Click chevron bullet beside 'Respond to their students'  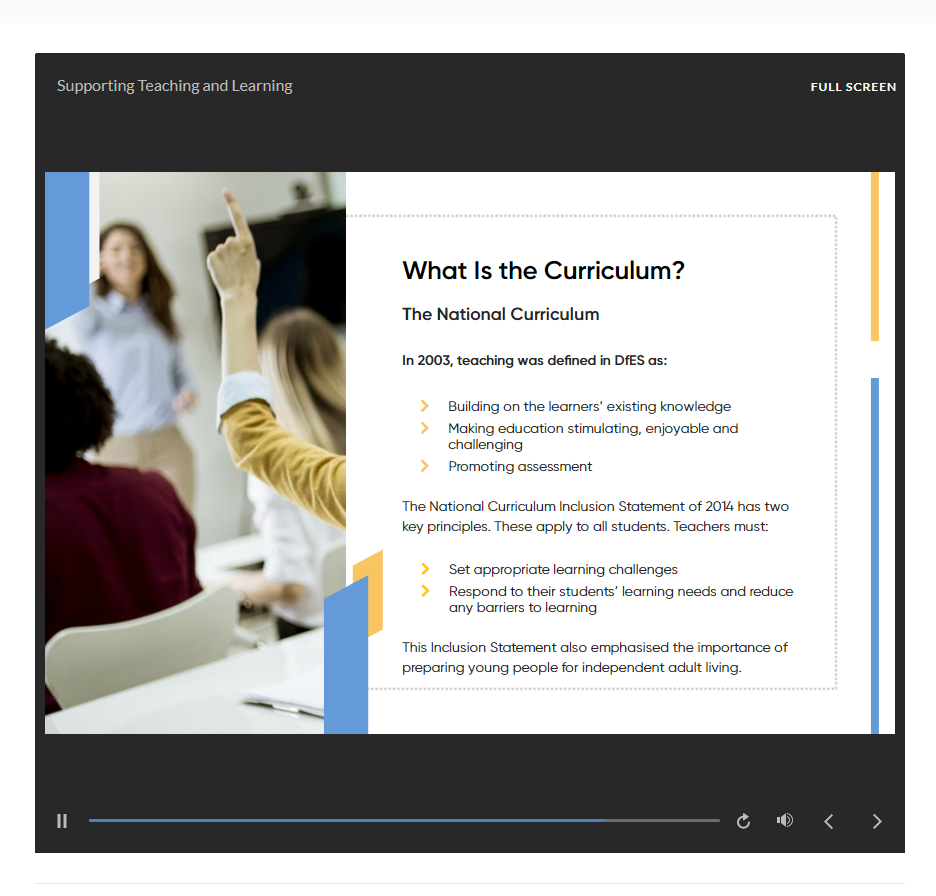pos(425,591)
